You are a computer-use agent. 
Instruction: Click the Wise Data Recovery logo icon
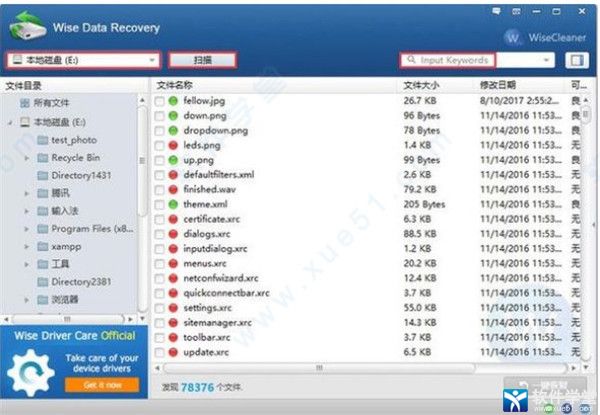click(28, 26)
